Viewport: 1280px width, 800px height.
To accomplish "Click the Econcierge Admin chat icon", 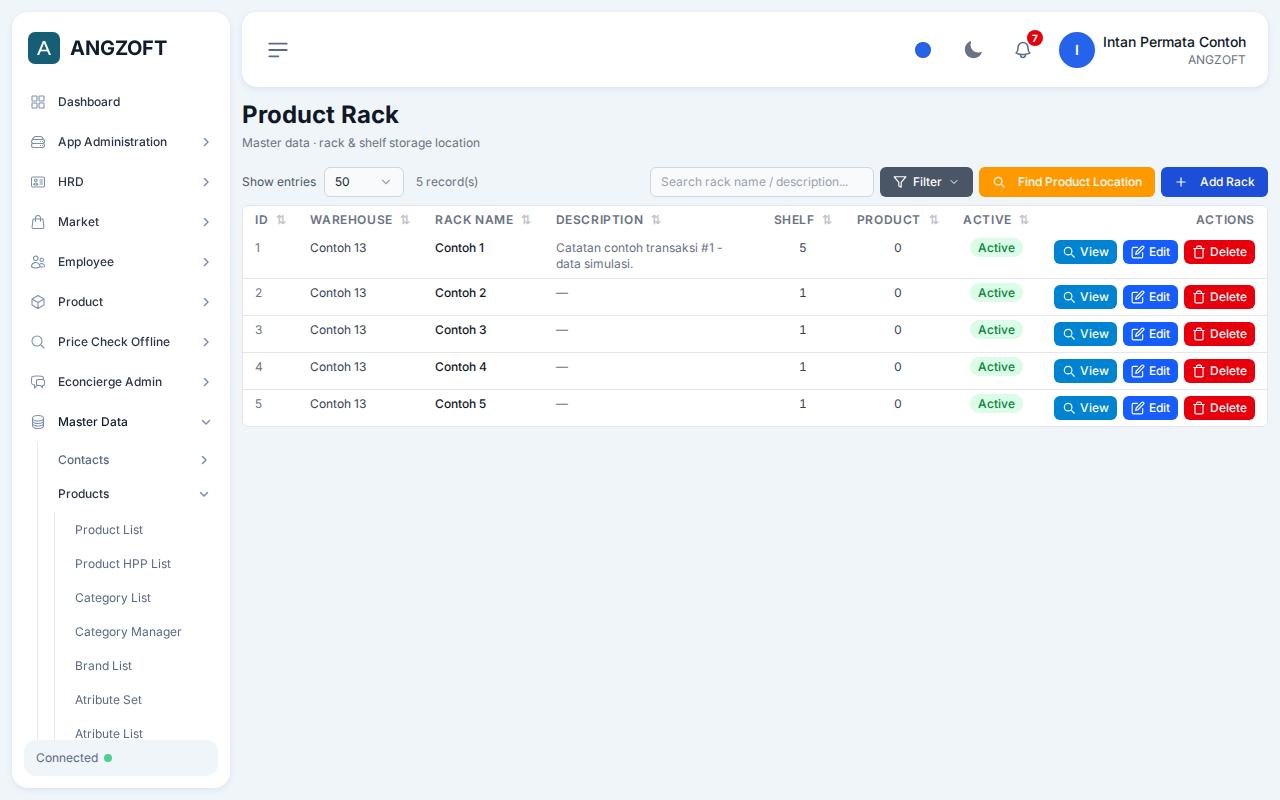I will pos(38,382).
